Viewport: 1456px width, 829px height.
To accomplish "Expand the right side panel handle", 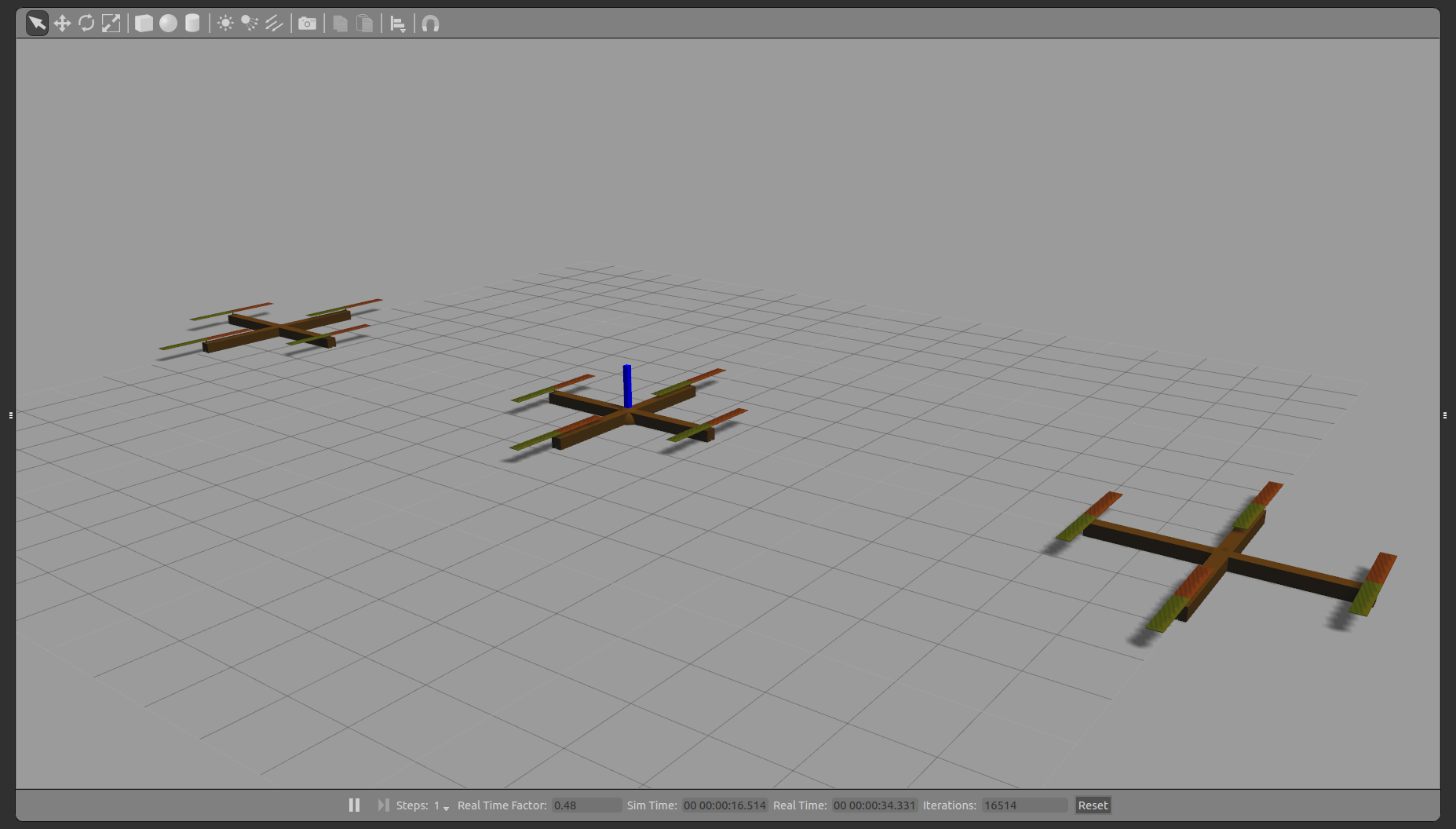I will tap(1445, 414).
